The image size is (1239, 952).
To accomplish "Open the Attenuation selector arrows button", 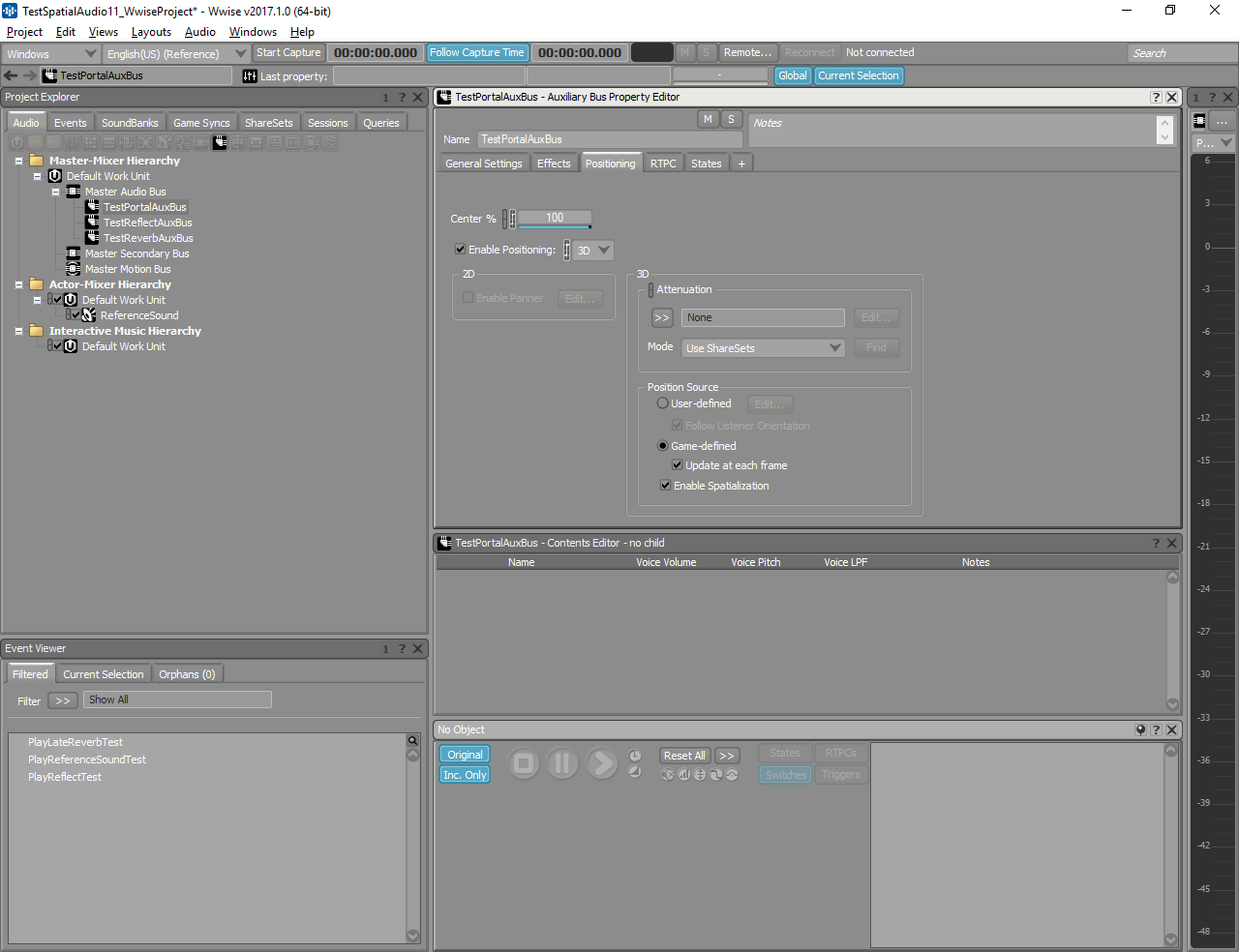I will tap(662, 317).
